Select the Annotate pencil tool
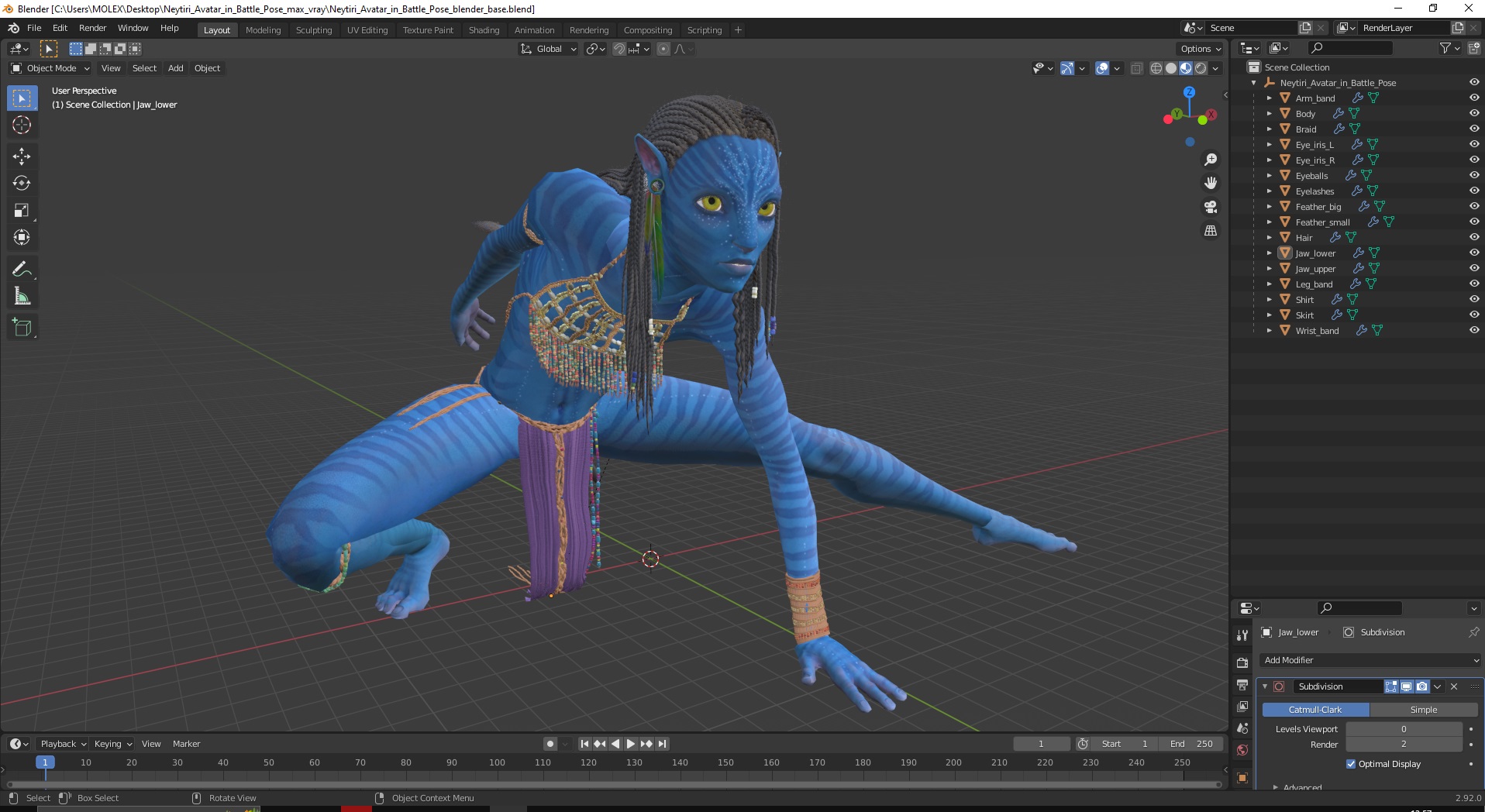The height and width of the screenshot is (812, 1485). tap(22, 270)
